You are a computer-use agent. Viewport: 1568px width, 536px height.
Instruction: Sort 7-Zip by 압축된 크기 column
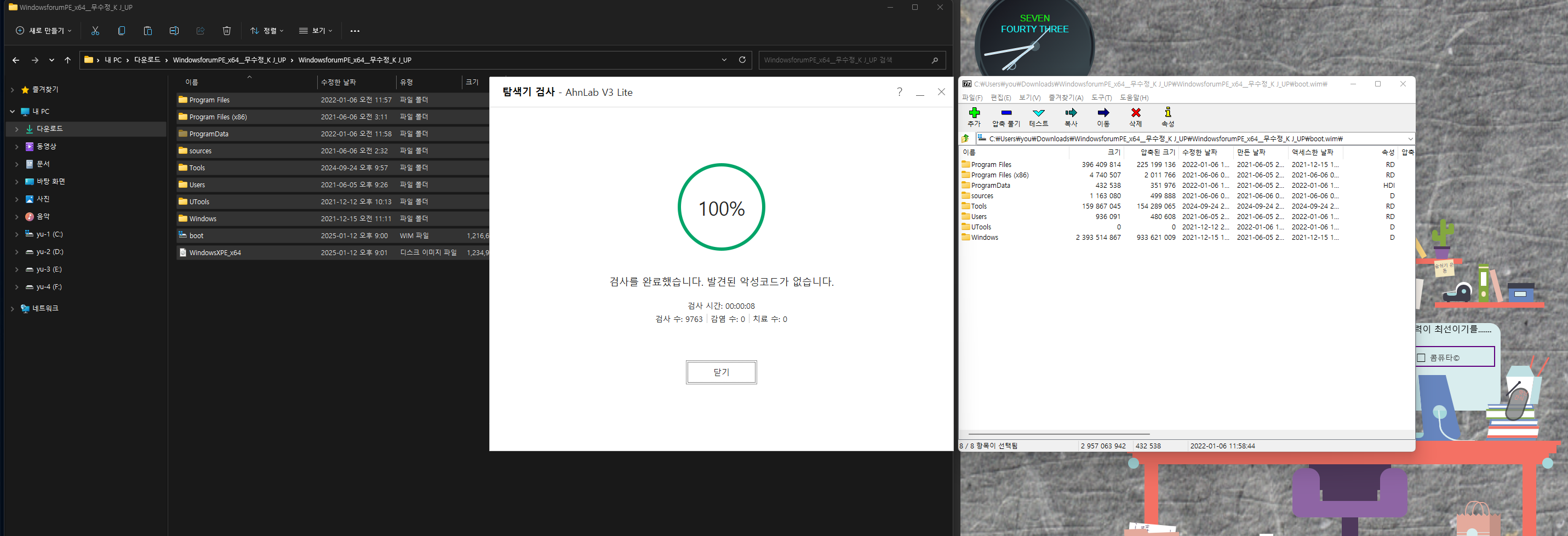pos(1151,152)
